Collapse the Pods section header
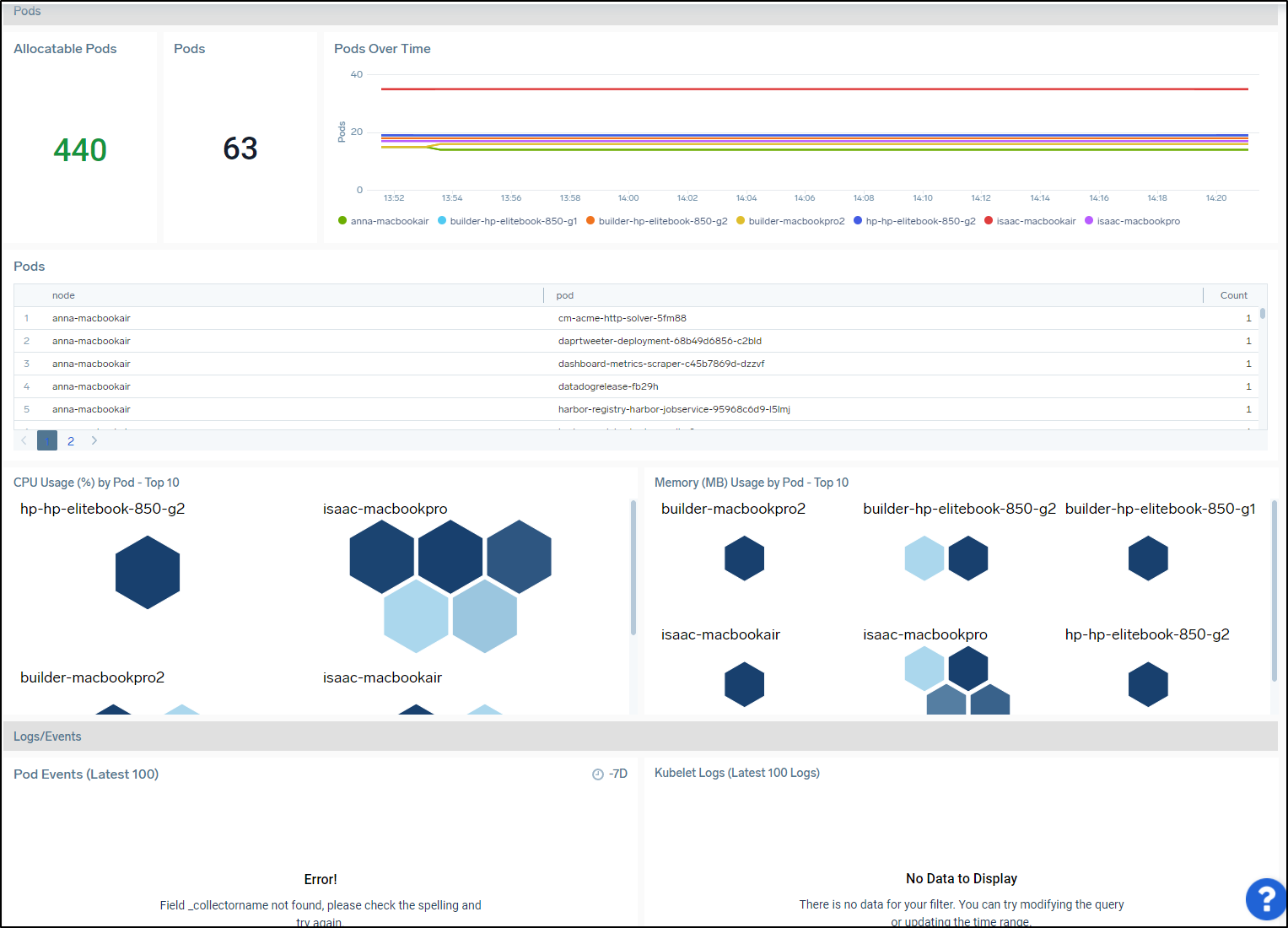Screen dimensions: 1288x928 (641, 12)
